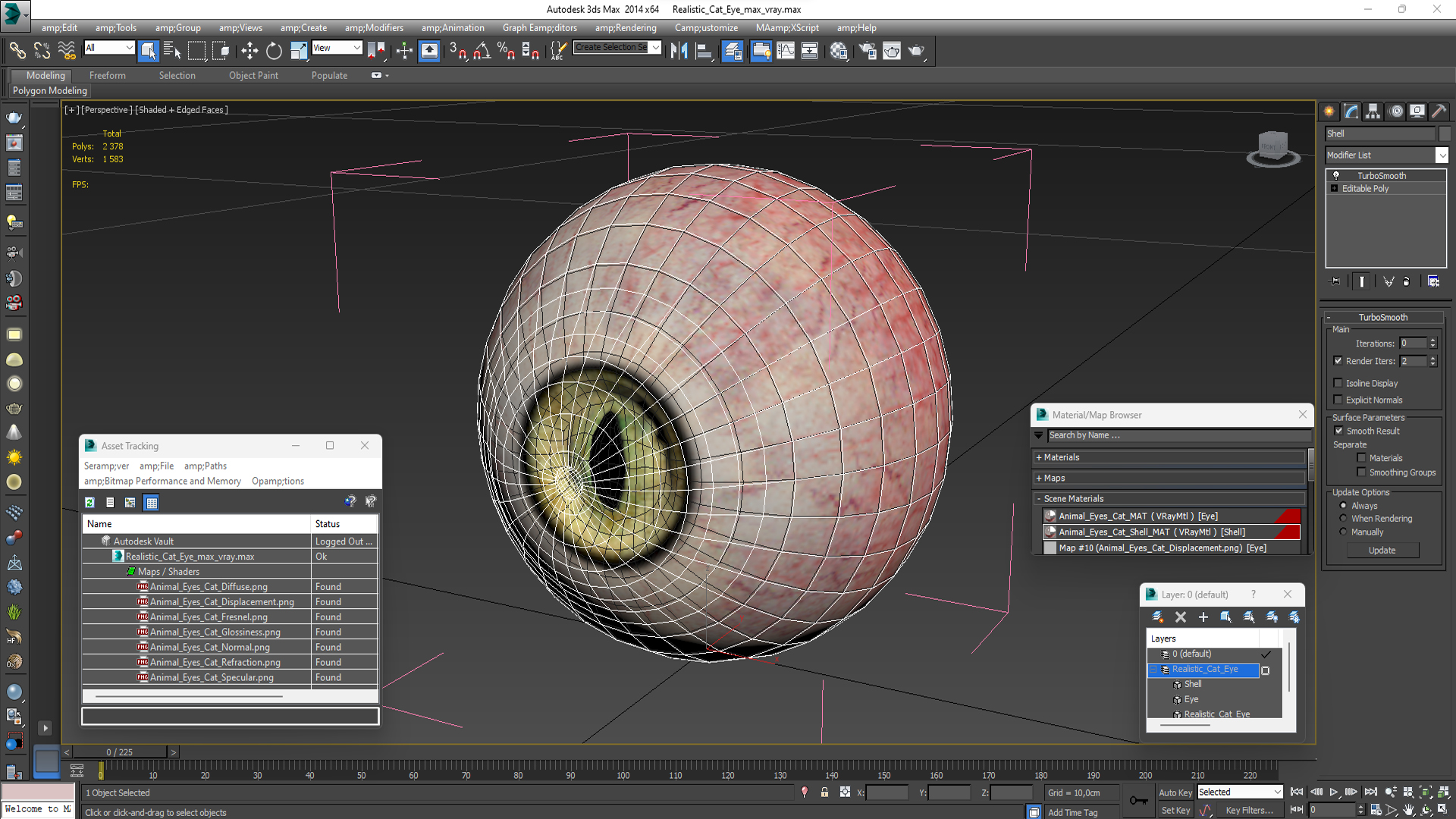The width and height of the screenshot is (1456, 819).
Task: Toggle the Smooth Result checkbox
Action: point(1338,431)
